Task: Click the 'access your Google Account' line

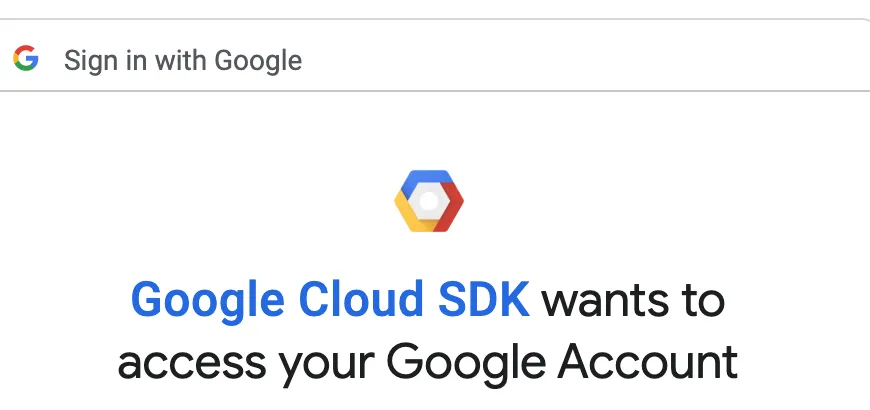Action: click(428, 362)
